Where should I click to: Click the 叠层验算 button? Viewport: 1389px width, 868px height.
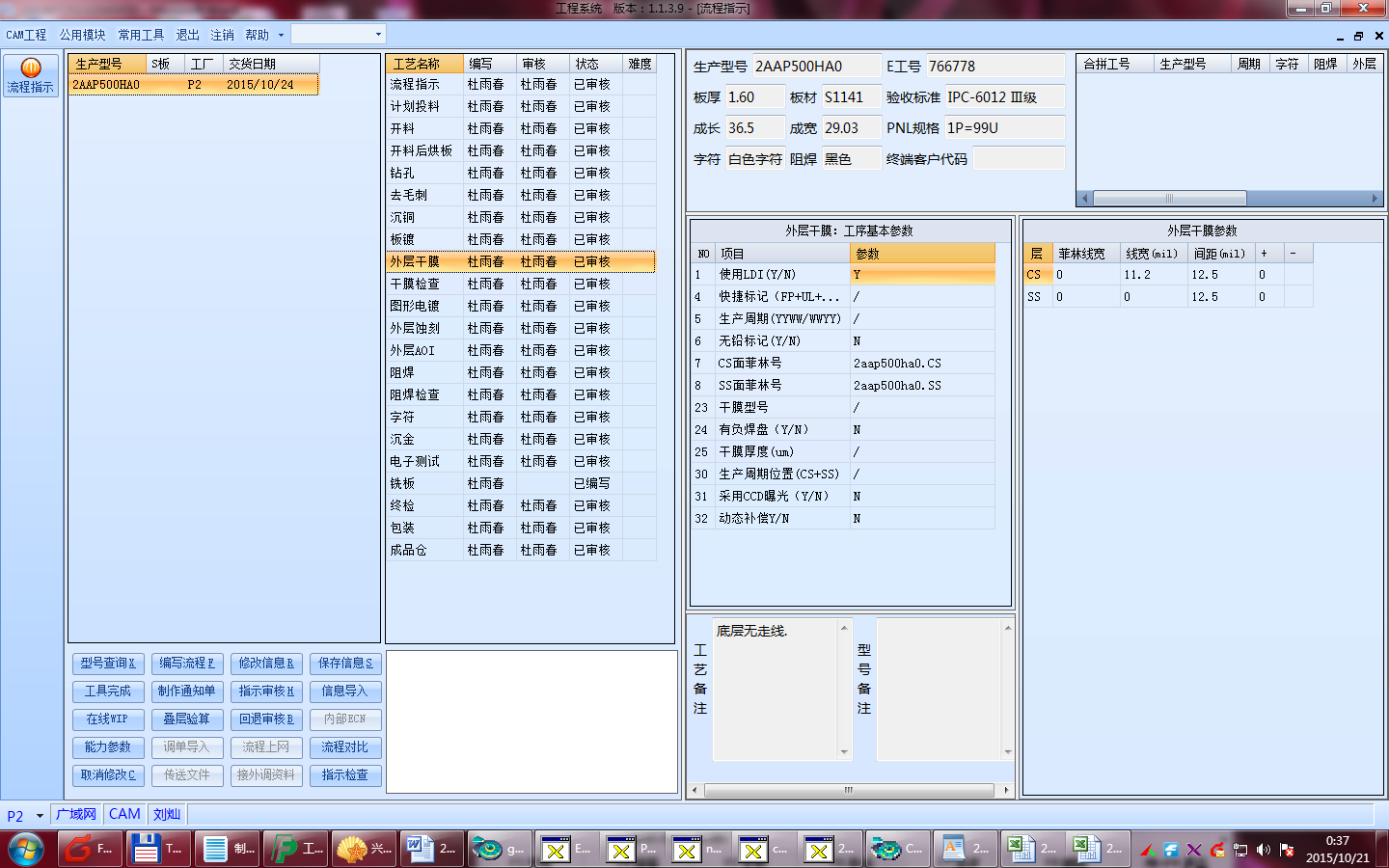tap(187, 719)
